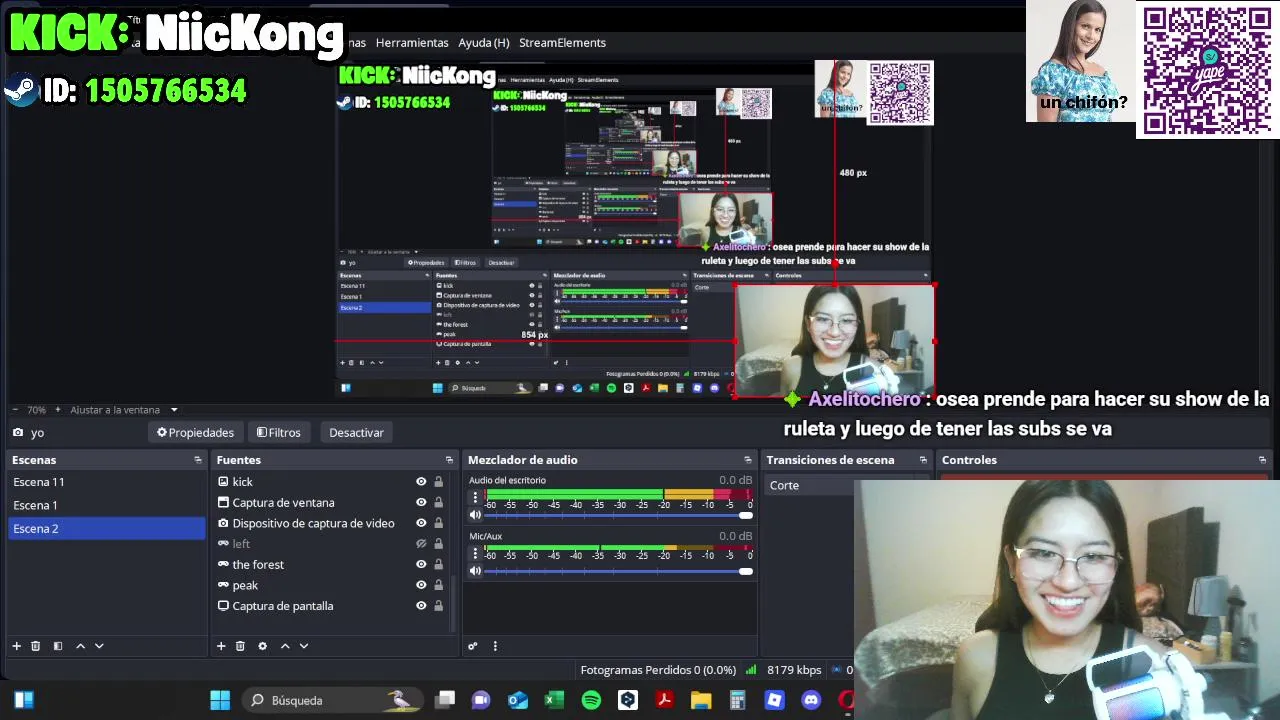Viewport: 1280px width, 720px height.
Task: Move the source up in the Fuentes toolbar
Action: point(285,646)
